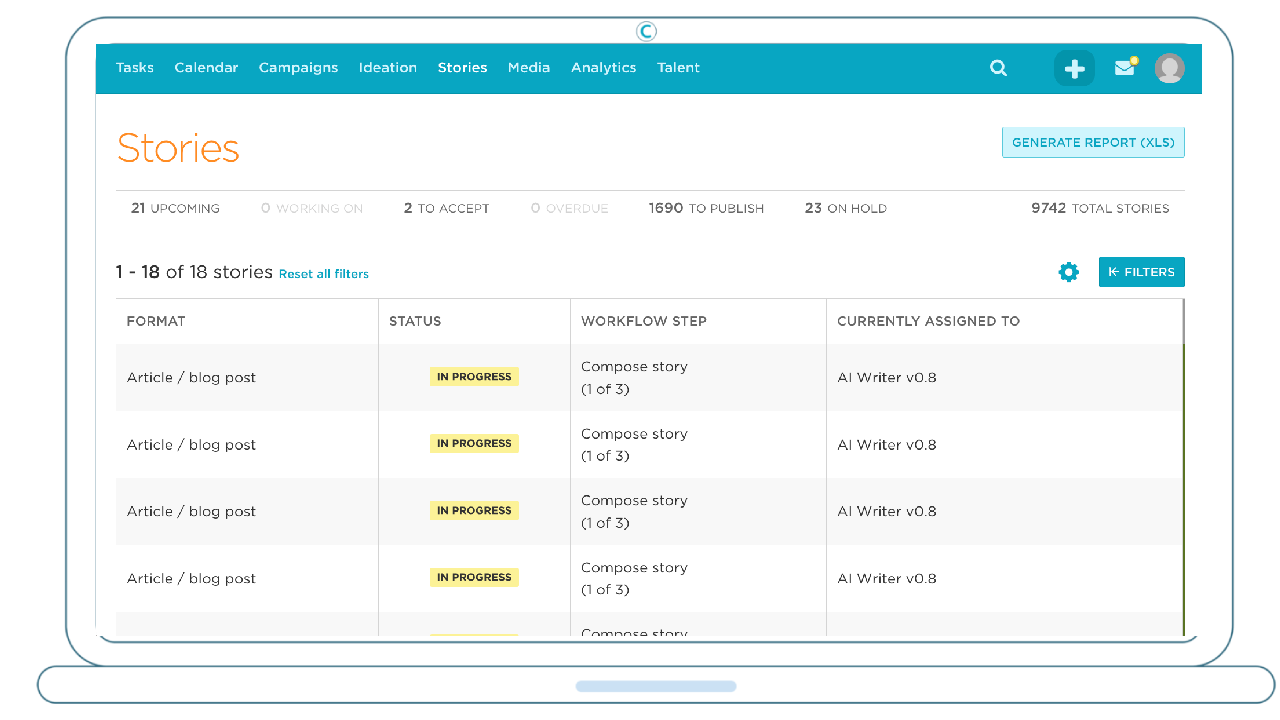The width and height of the screenshot is (1280, 720).
Task: Open the Ideation section
Action: click(387, 68)
